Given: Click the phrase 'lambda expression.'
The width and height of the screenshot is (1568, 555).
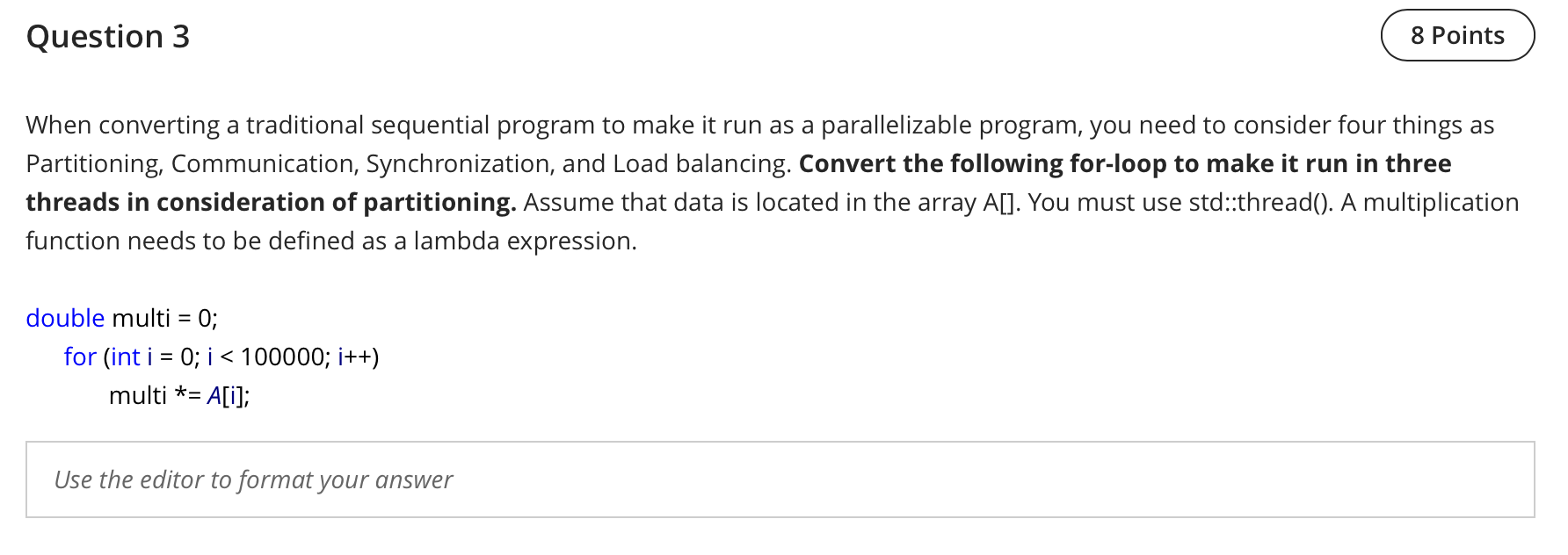Looking at the screenshot, I should (526, 241).
